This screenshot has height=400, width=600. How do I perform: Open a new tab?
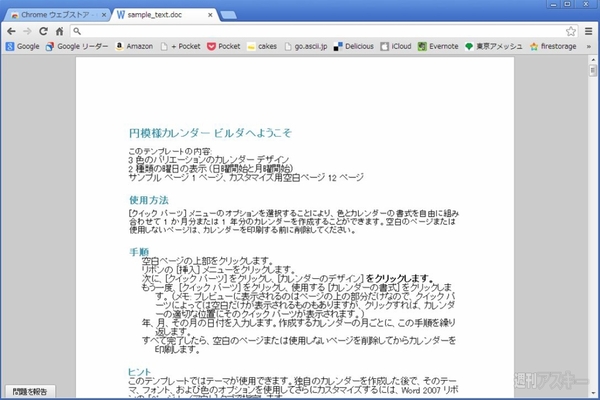[x=228, y=15]
